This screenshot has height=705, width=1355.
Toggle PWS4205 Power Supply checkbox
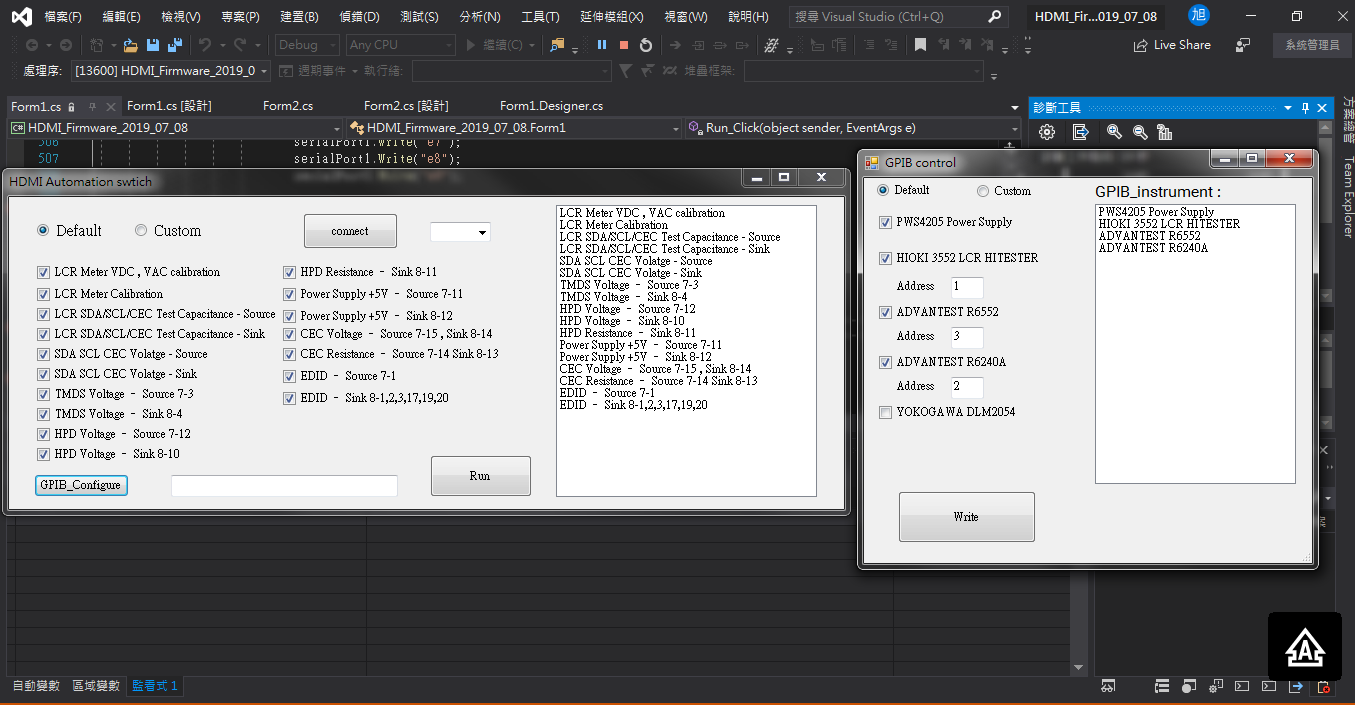pos(885,222)
